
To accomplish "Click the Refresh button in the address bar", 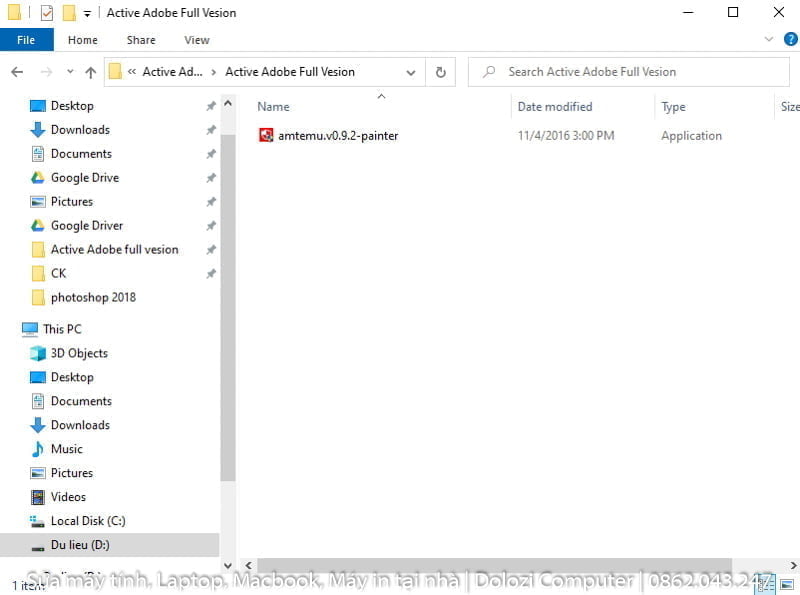I will (440, 72).
